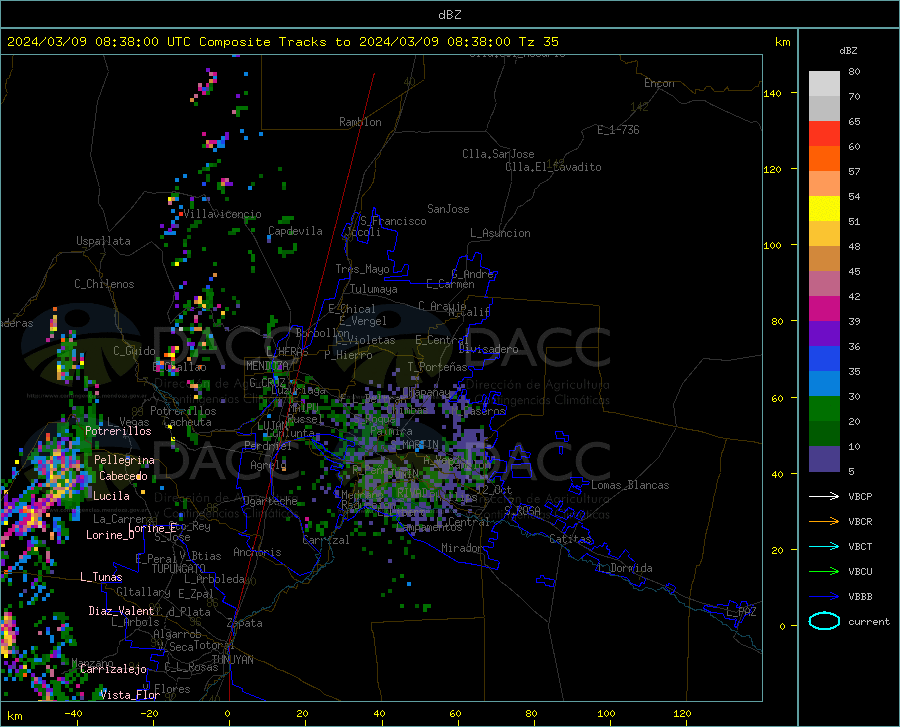Viewport: 900px width, 727px height.
Task: Click the 'Vista_Flor' map label
Action: point(130,695)
